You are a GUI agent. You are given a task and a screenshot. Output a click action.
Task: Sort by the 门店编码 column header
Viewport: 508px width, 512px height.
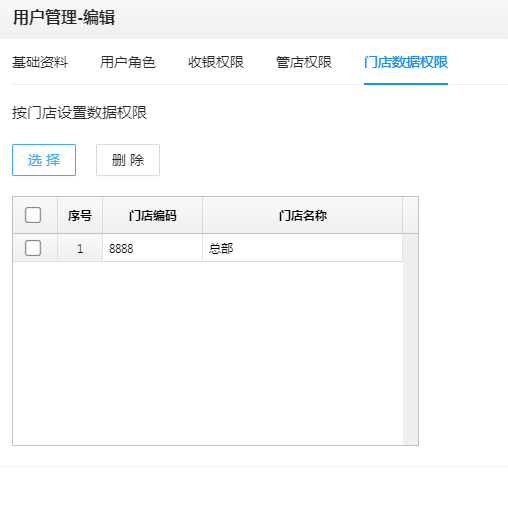[x=153, y=215]
